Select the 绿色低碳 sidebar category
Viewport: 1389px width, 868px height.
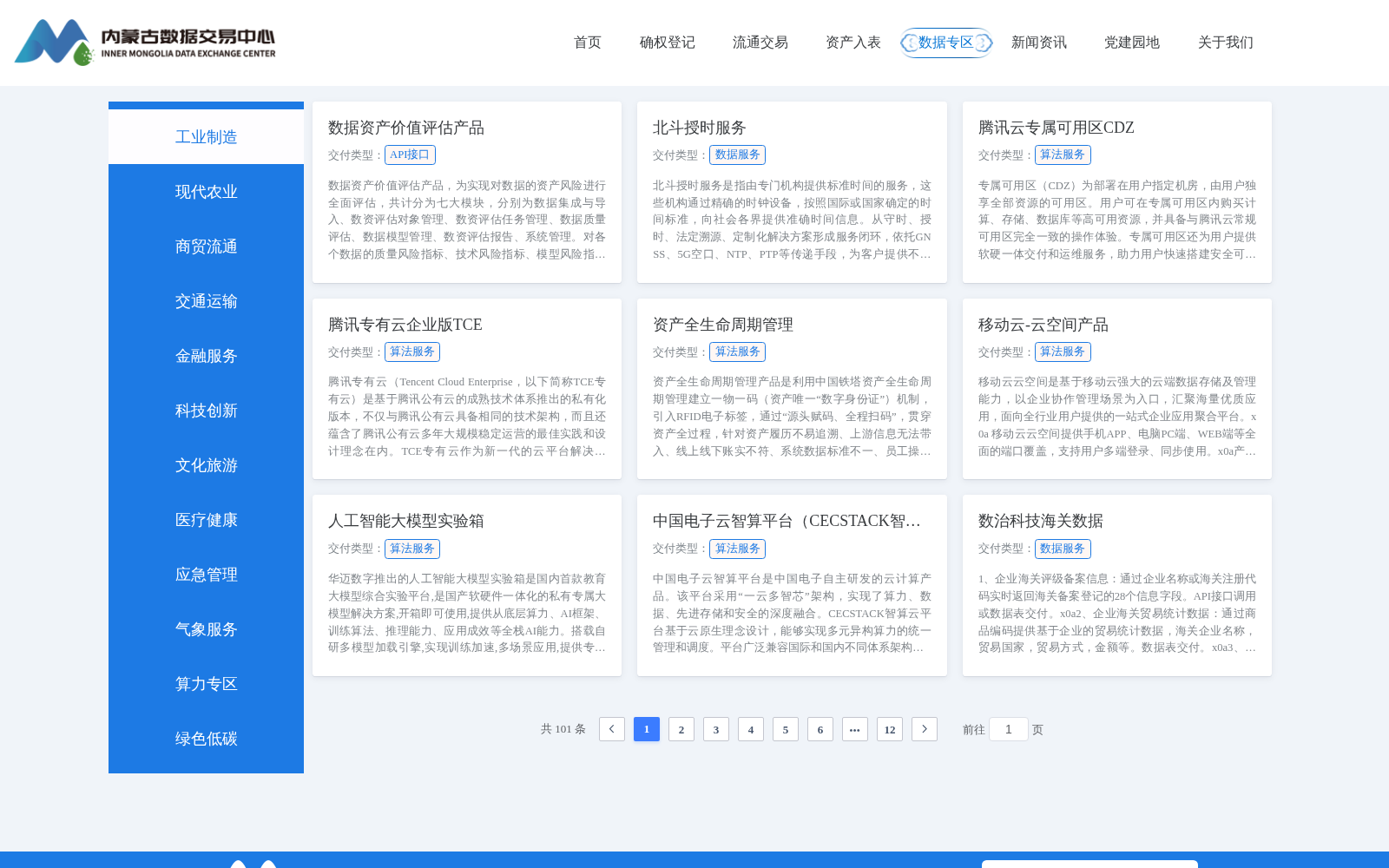206,739
